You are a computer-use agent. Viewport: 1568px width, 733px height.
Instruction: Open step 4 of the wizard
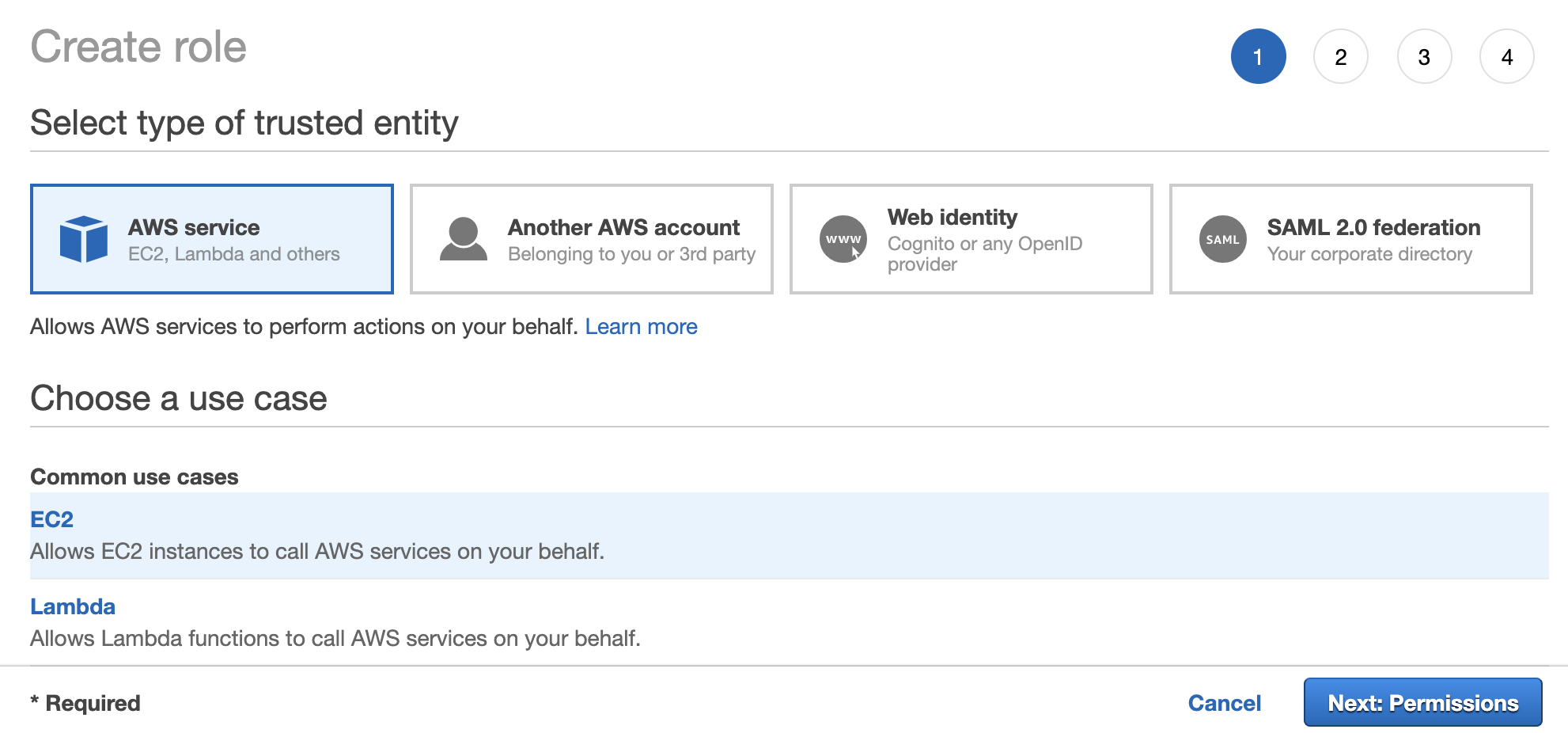[1506, 57]
